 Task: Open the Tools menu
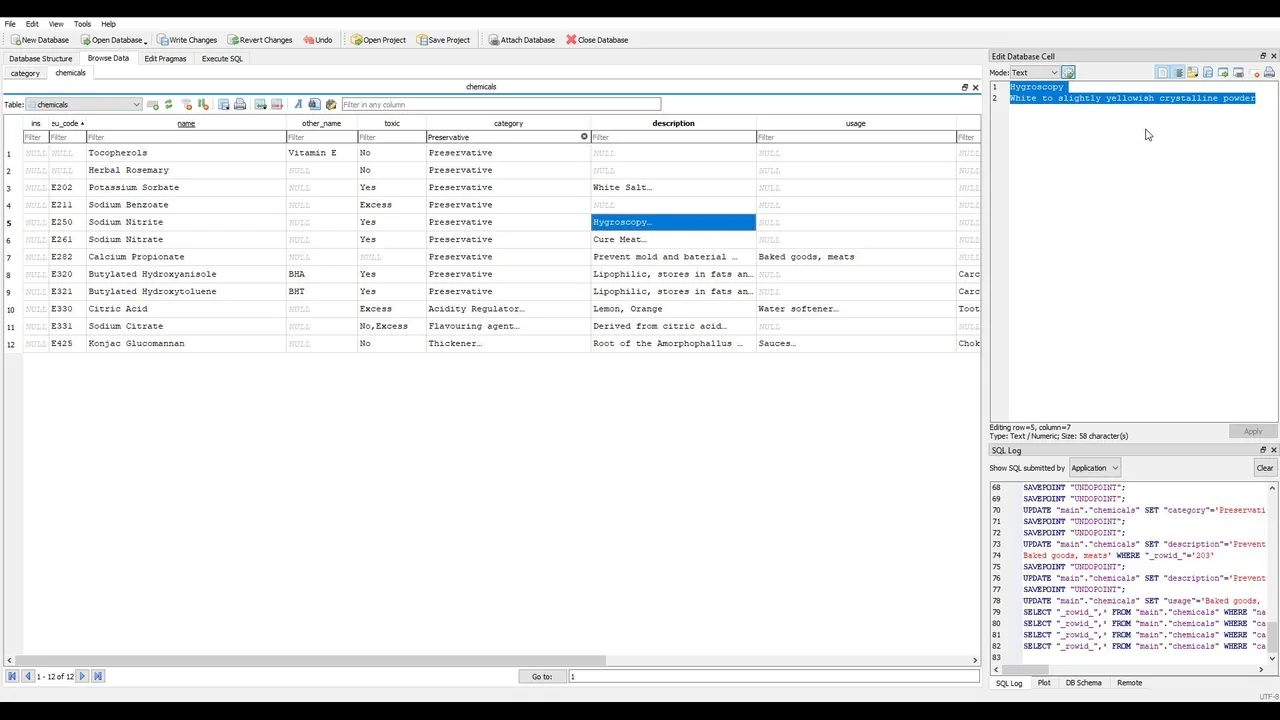tap(82, 24)
